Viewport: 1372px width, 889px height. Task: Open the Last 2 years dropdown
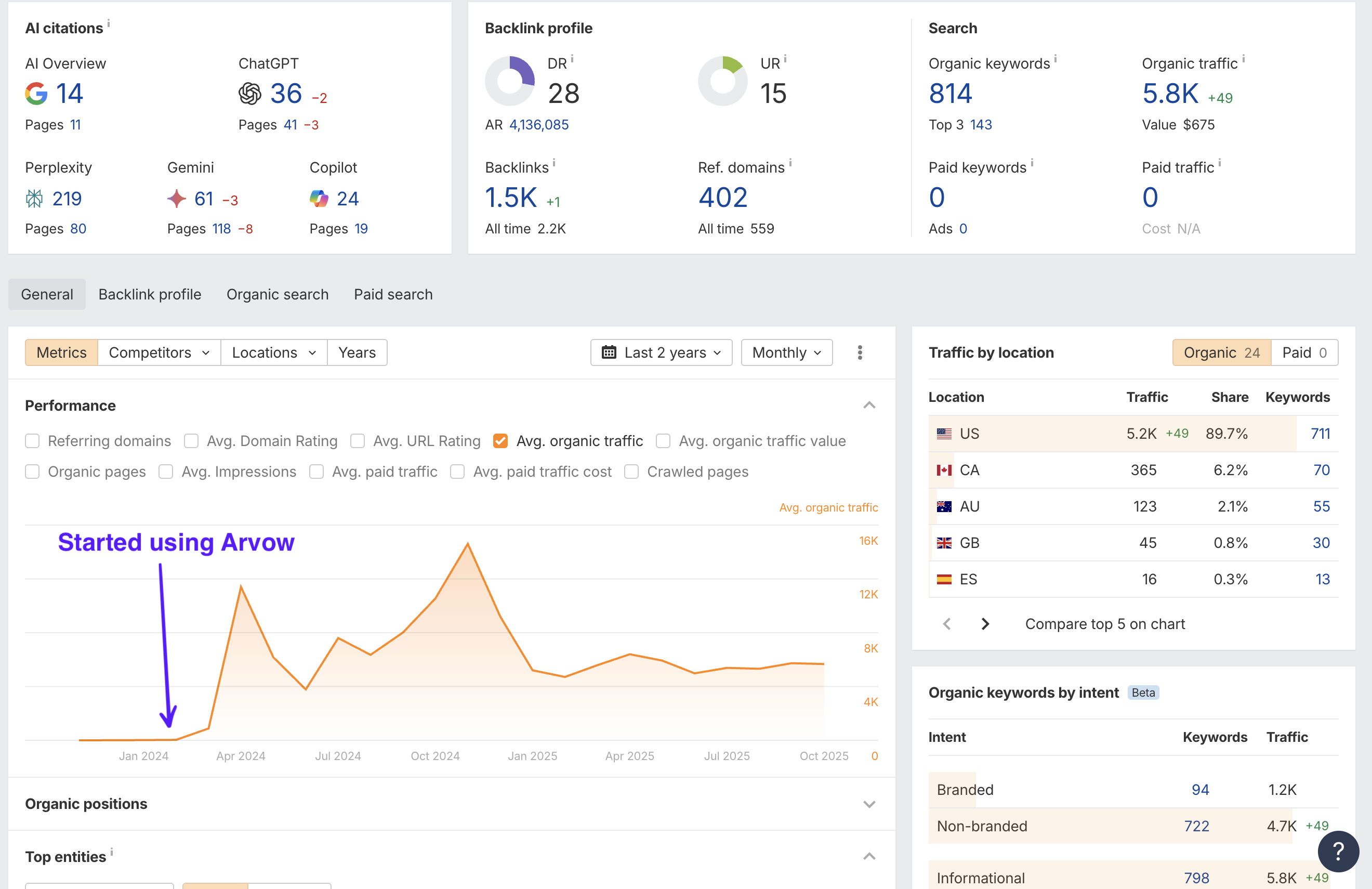(x=661, y=352)
